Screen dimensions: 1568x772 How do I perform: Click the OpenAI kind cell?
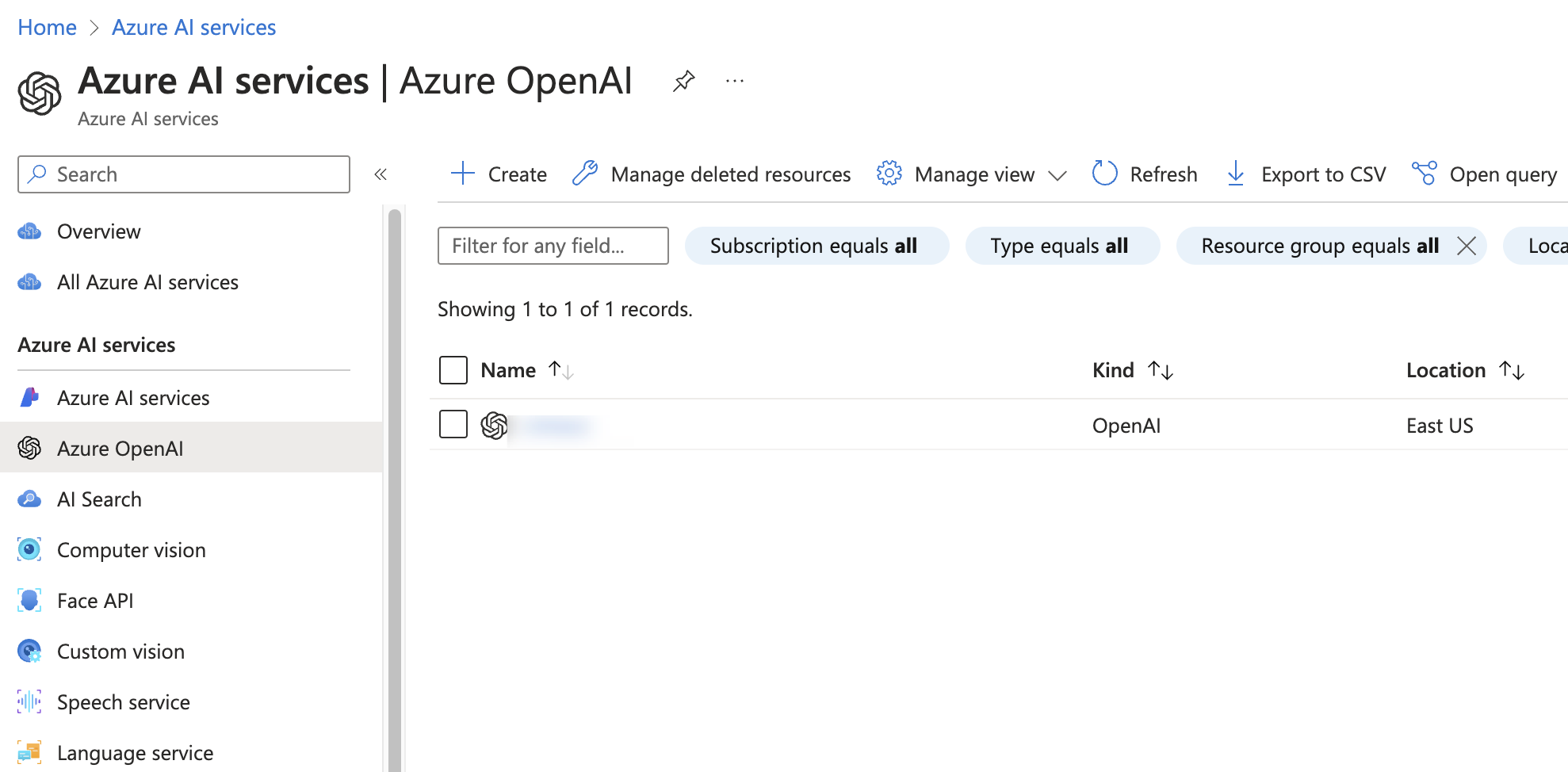[1126, 426]
